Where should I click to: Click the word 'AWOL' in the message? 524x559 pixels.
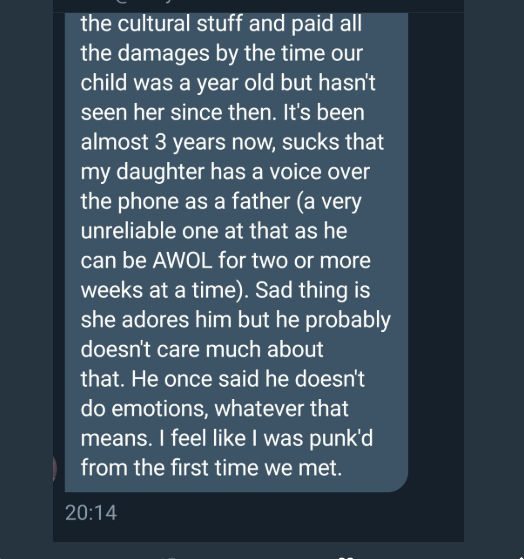(x=182, y=260)
